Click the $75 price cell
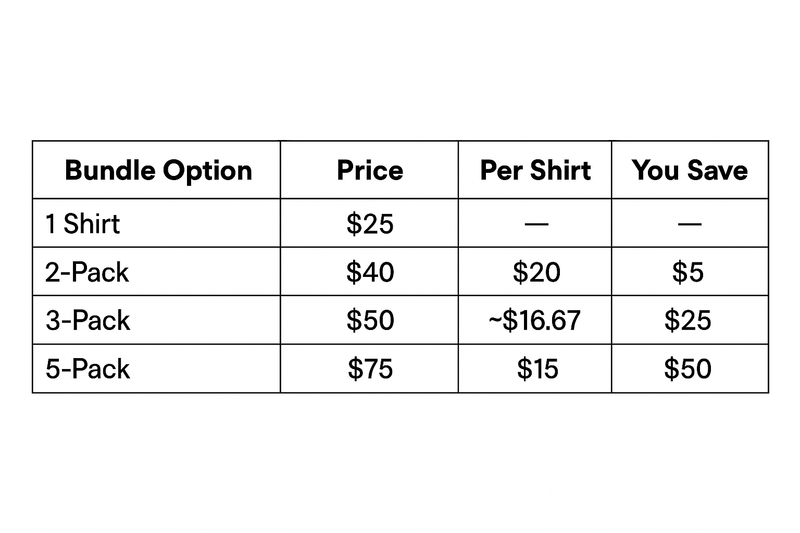Screen dimensions: 800x533 tap(370, 369)
